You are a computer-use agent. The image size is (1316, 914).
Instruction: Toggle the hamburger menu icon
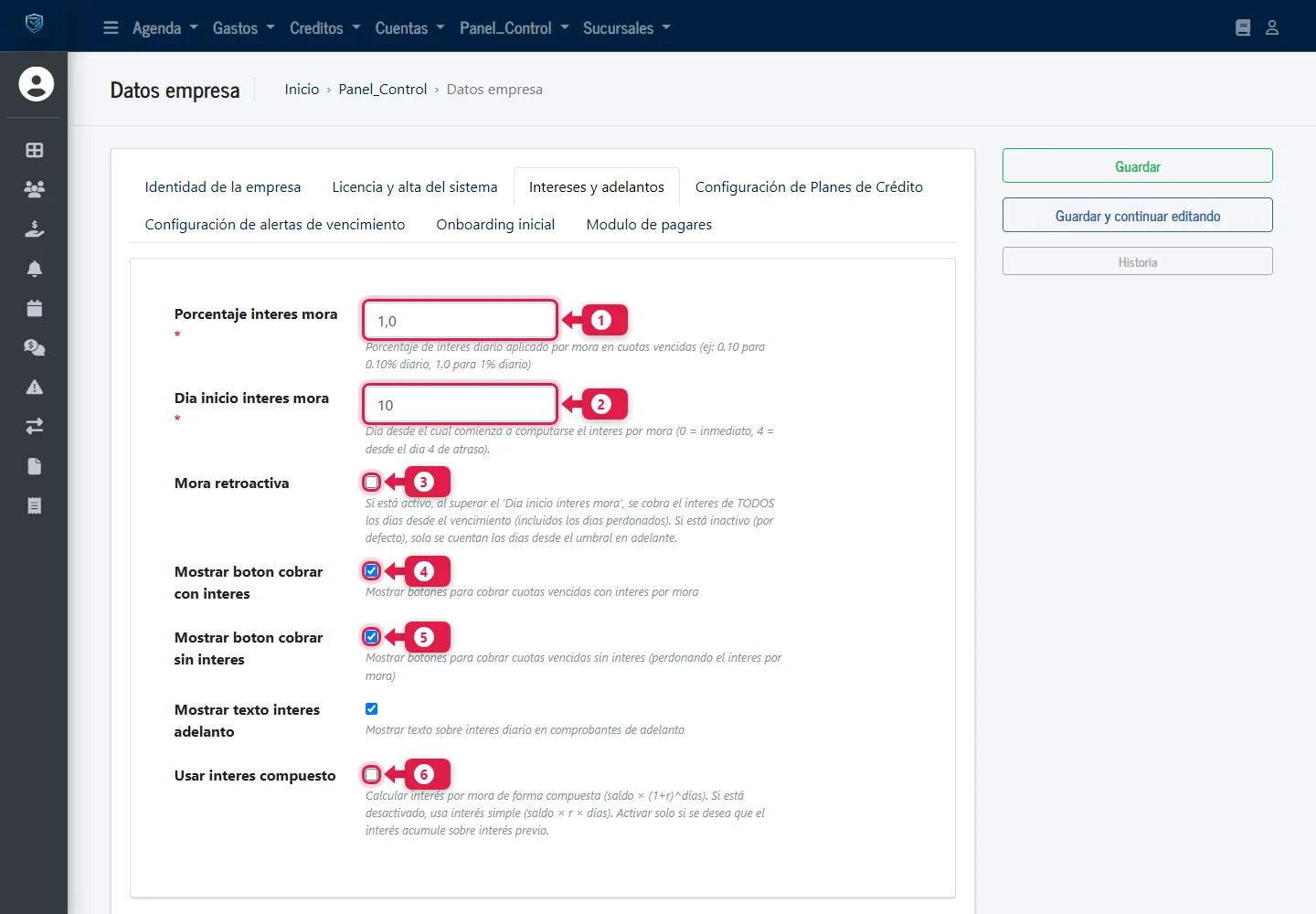pos(111,27)
